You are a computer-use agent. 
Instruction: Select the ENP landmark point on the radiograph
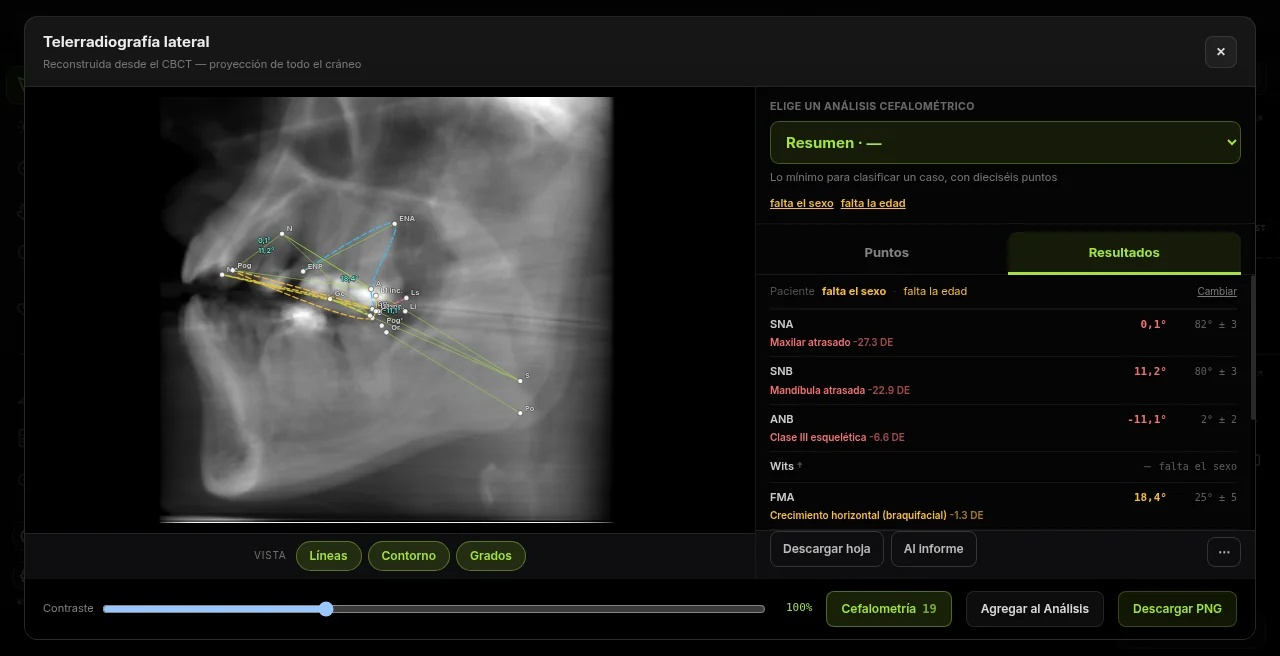coord(303,272)
